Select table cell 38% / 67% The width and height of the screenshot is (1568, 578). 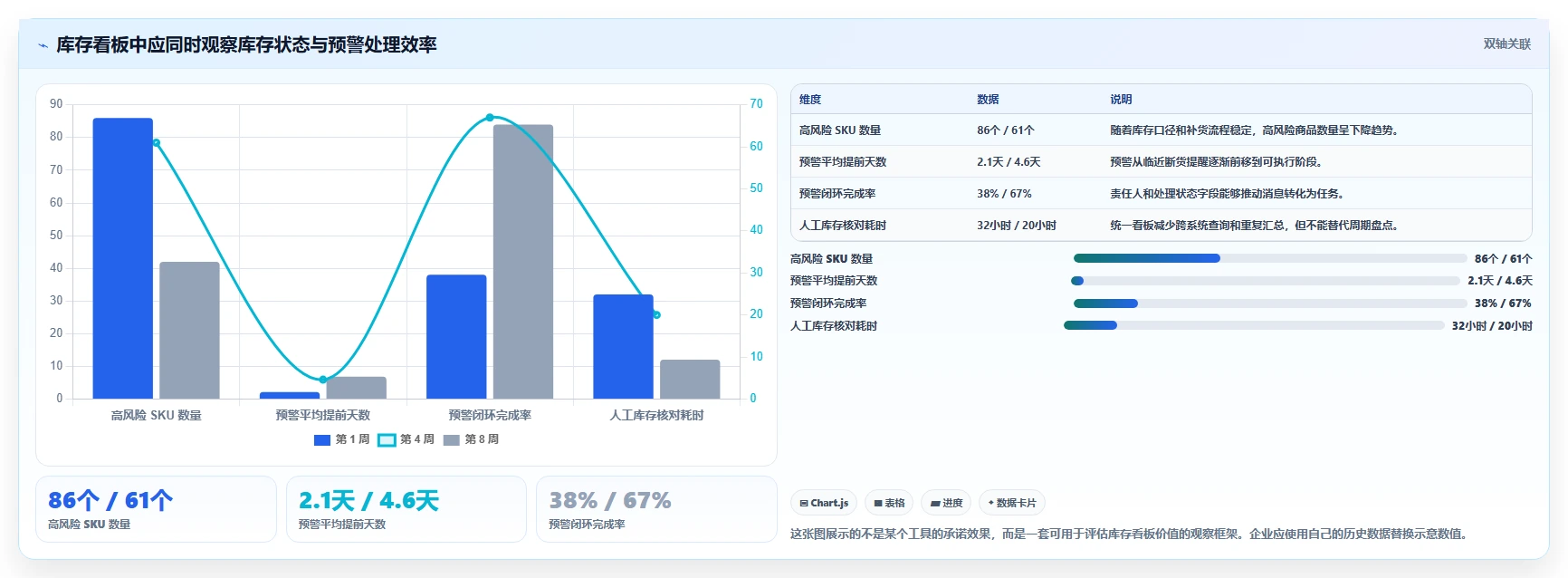coord(1004,194)
